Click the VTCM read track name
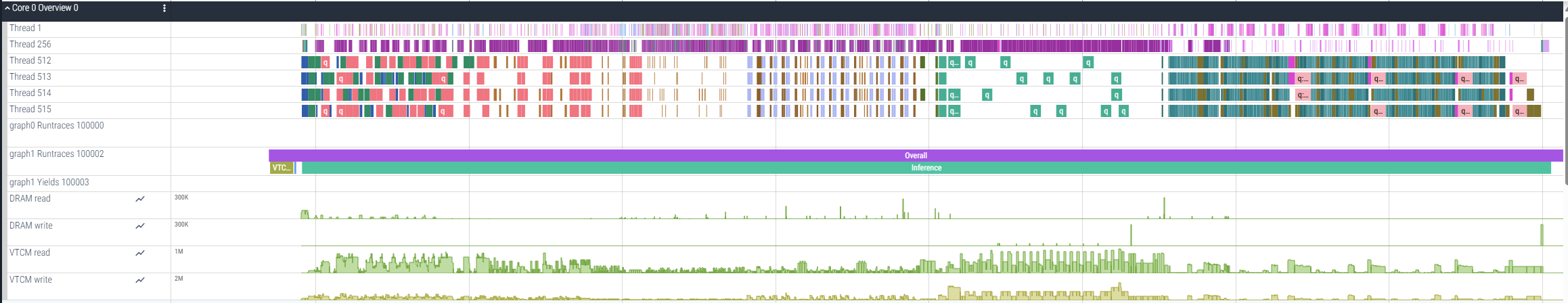The image size is (1568, 303). click(30, 252)
